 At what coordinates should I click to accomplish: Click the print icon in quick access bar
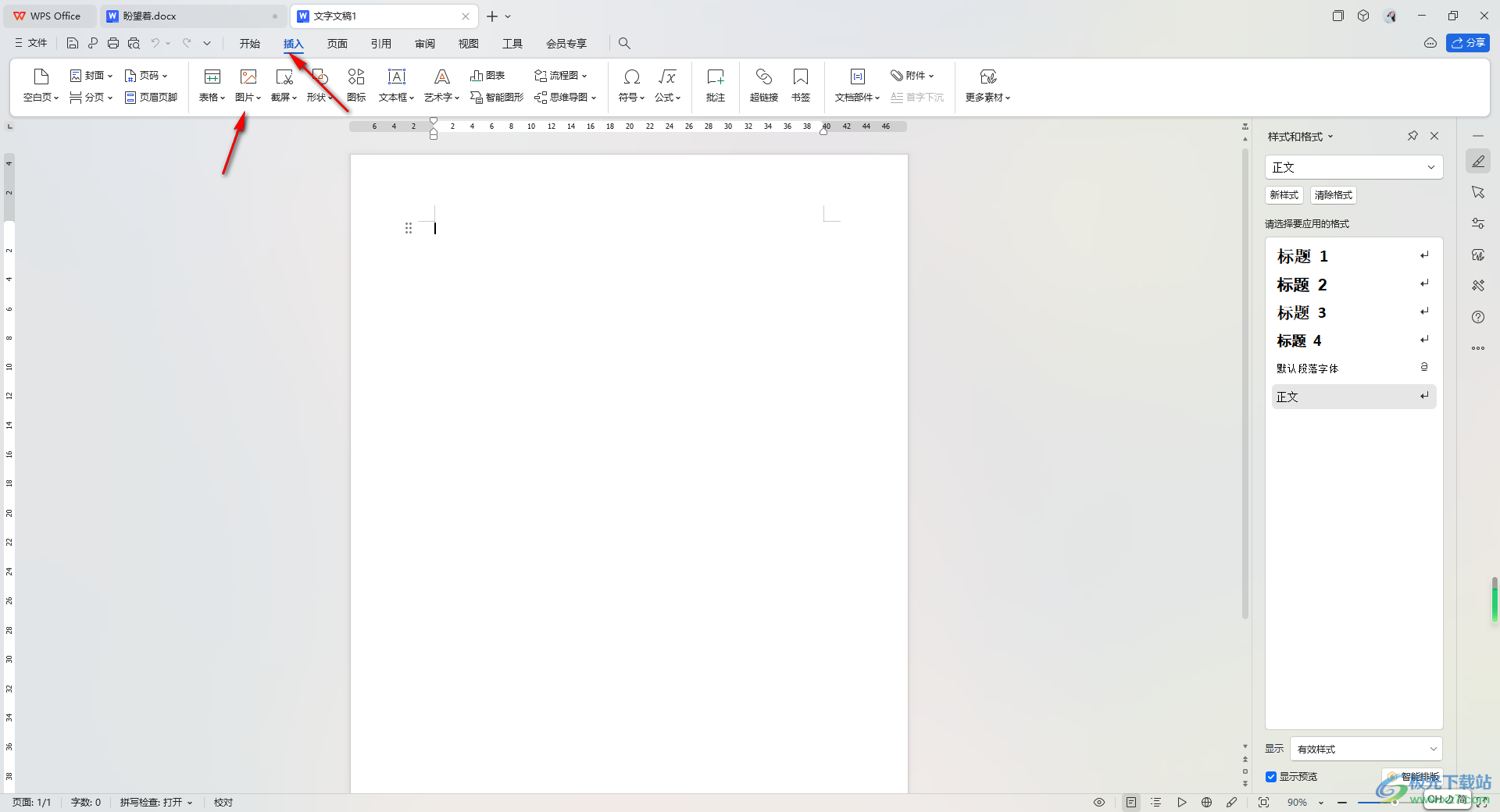point(113,43)
